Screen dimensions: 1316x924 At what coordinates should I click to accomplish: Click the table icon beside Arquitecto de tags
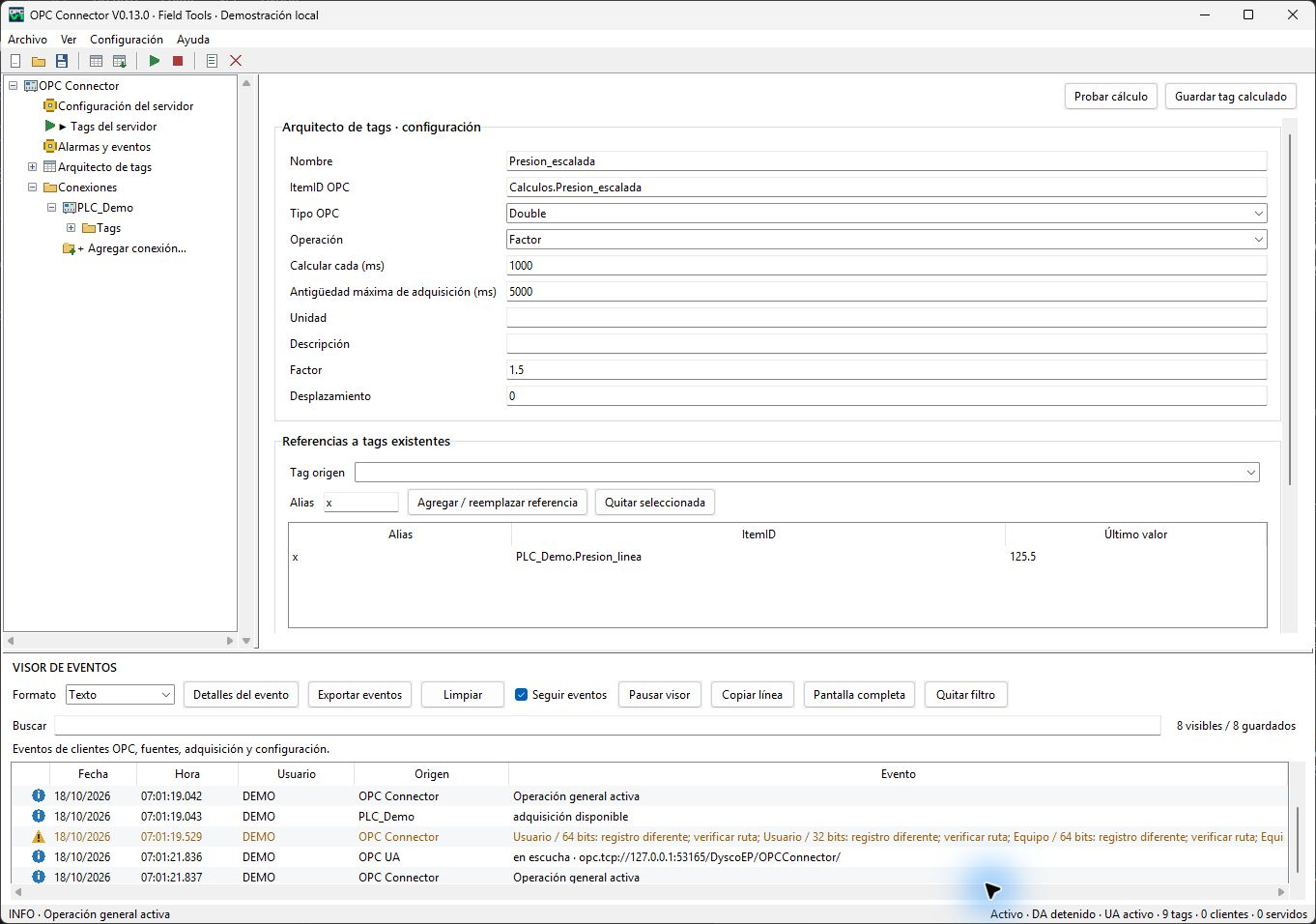(50, 167)
